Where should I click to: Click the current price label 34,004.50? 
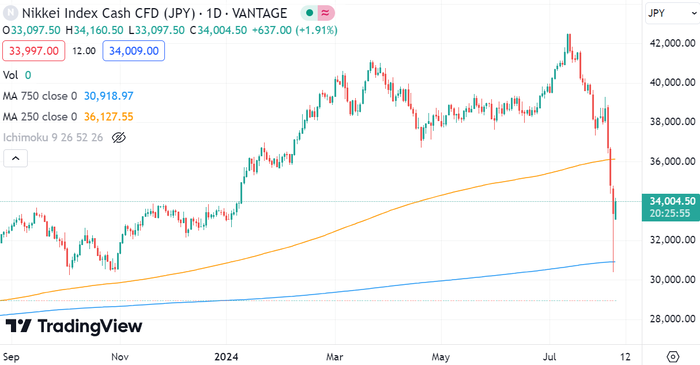(x=672, y=201)
